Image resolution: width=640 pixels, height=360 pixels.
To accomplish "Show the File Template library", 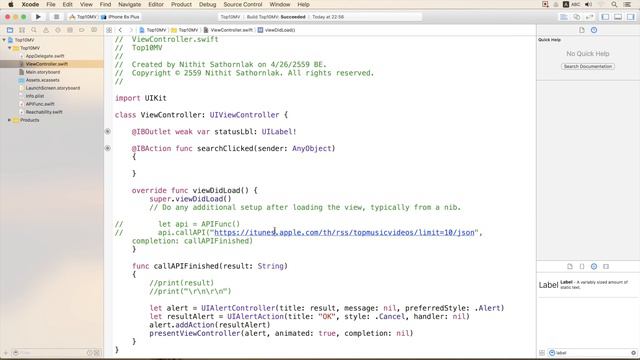I will click(570, 267).
